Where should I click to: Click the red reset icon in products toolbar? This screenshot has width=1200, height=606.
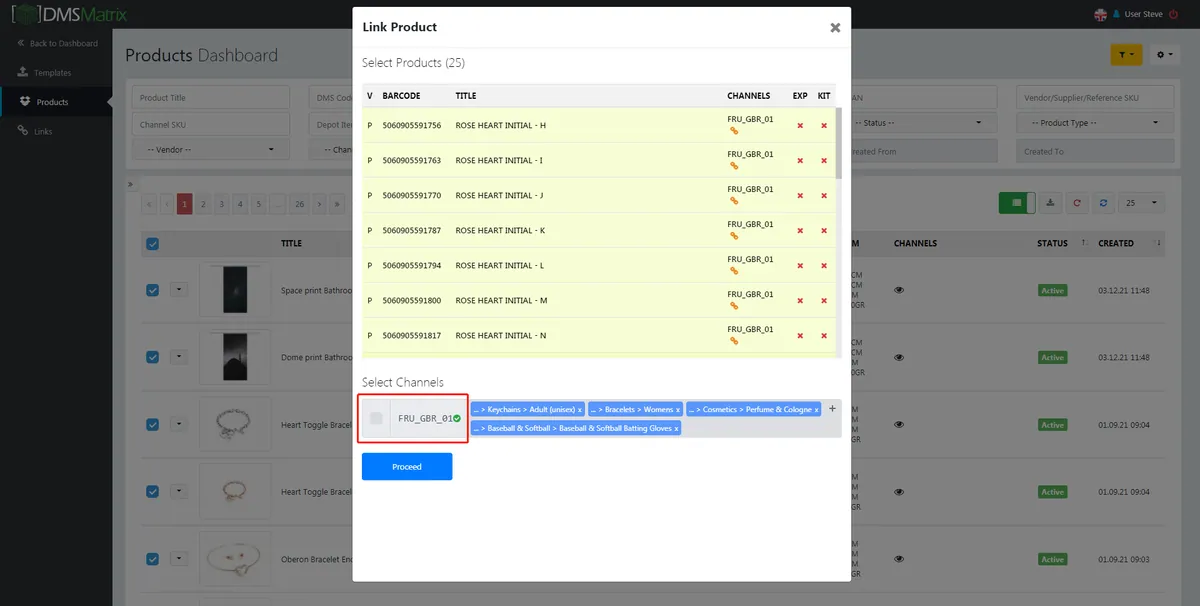pyautogui.click(x=1077, y=203)
